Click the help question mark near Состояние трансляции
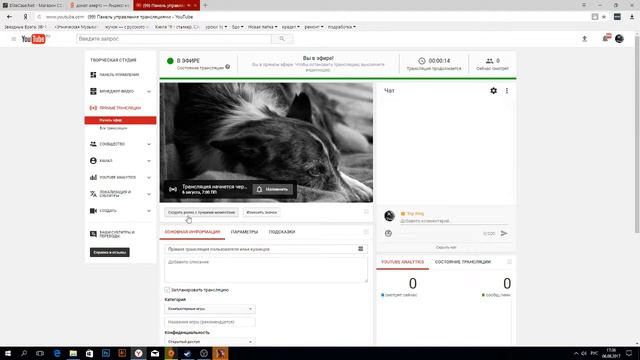The image size is (640, 360). [x=228, y=67]
